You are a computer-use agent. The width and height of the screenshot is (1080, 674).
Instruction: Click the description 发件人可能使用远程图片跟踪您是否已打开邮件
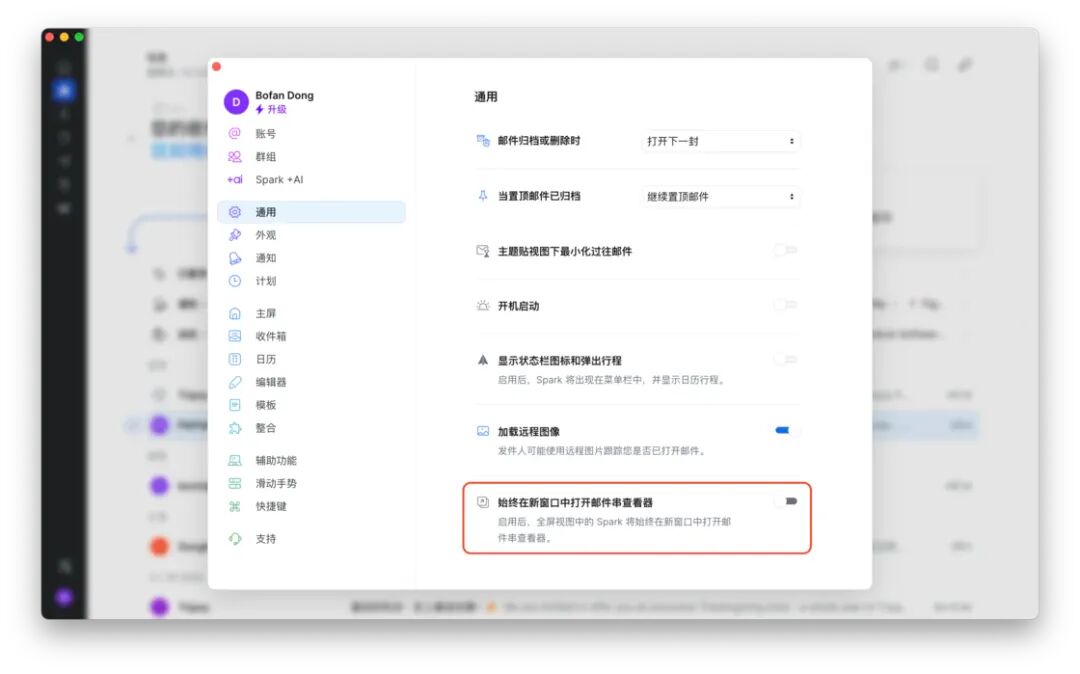(601, 451)
